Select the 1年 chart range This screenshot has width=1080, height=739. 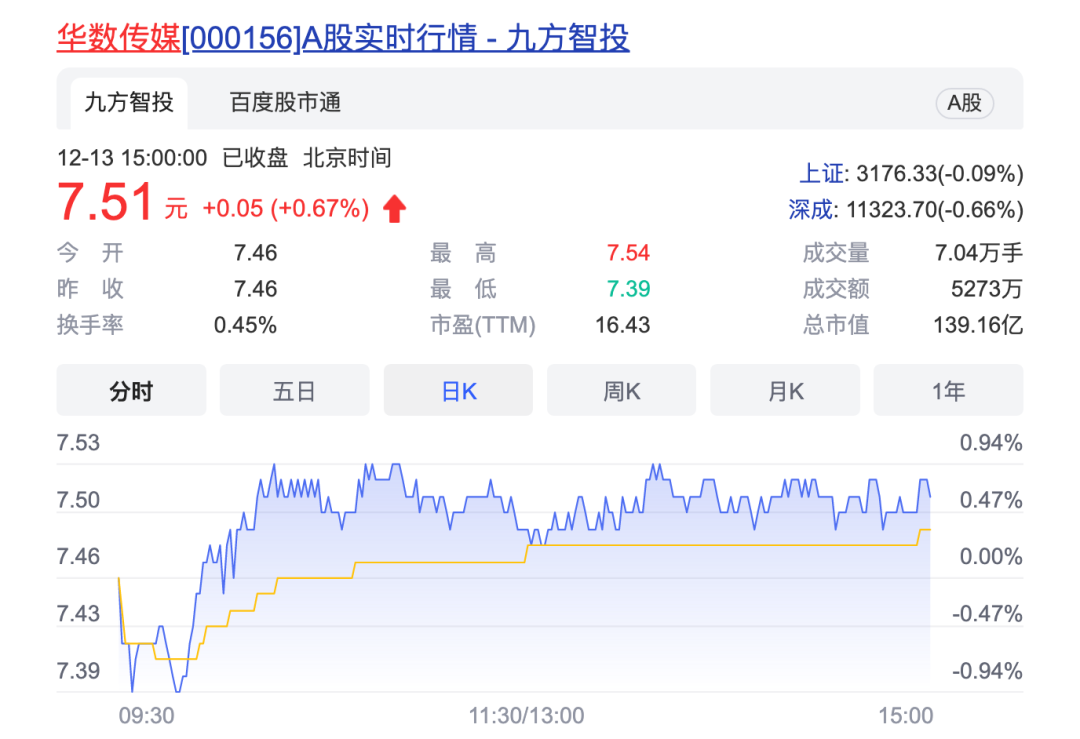point(948,391)
